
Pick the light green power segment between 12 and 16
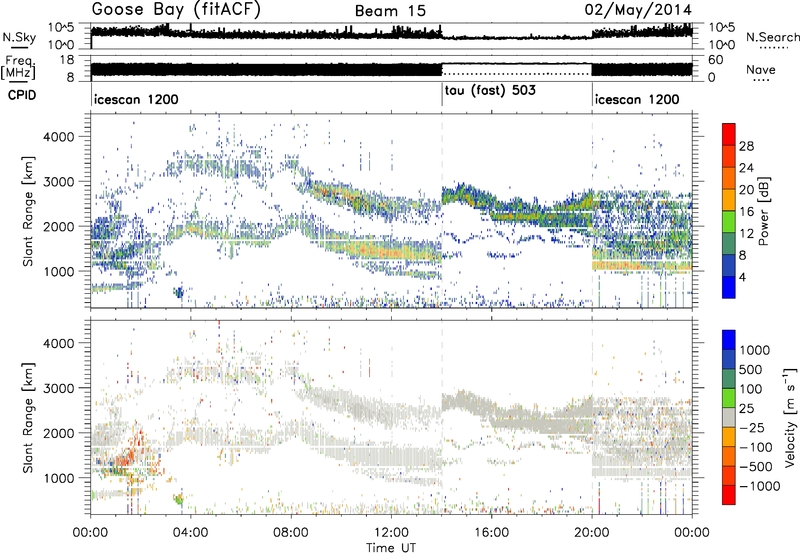729,222
